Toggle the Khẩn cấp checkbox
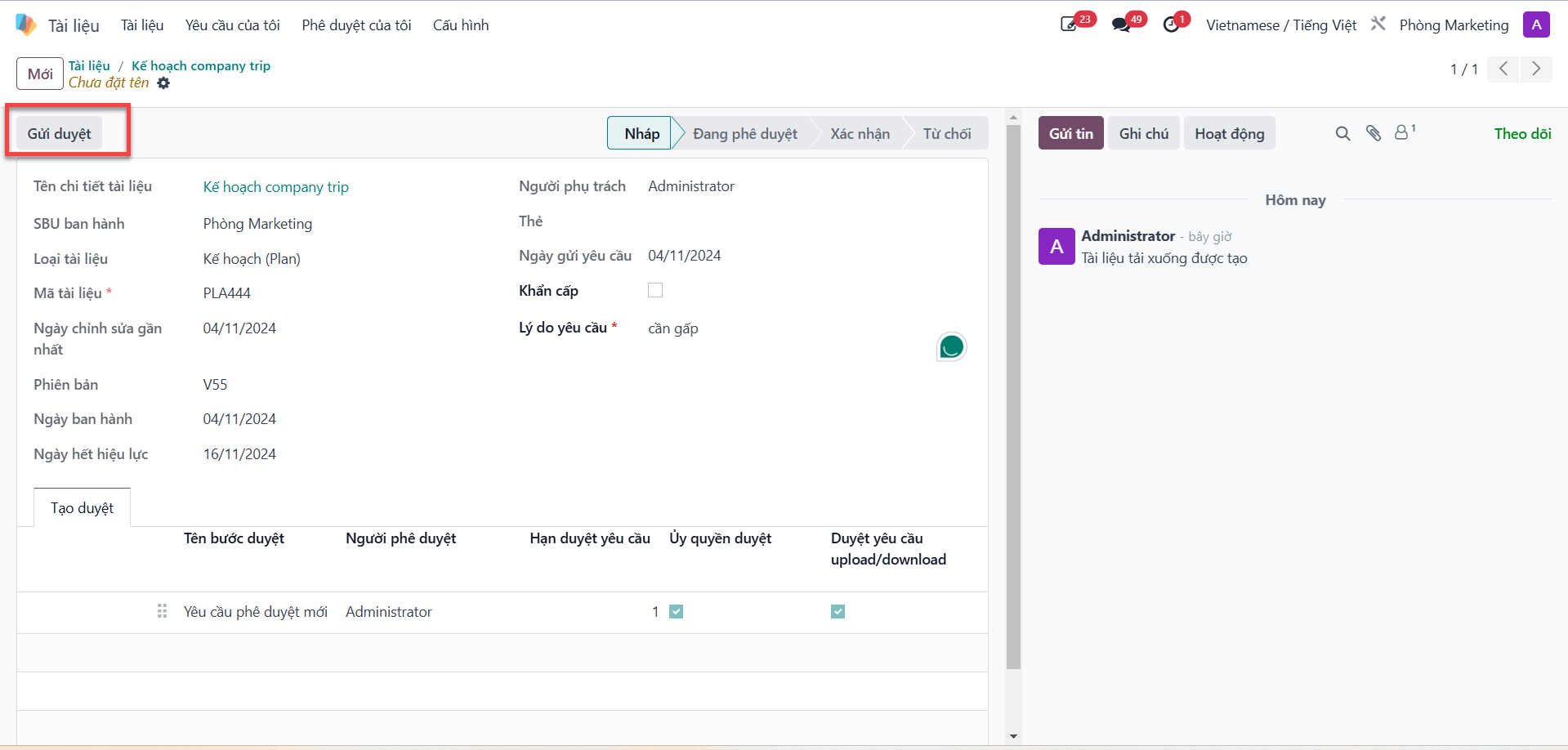This screenshot has height=750, width=1568. tap(655, 290)
